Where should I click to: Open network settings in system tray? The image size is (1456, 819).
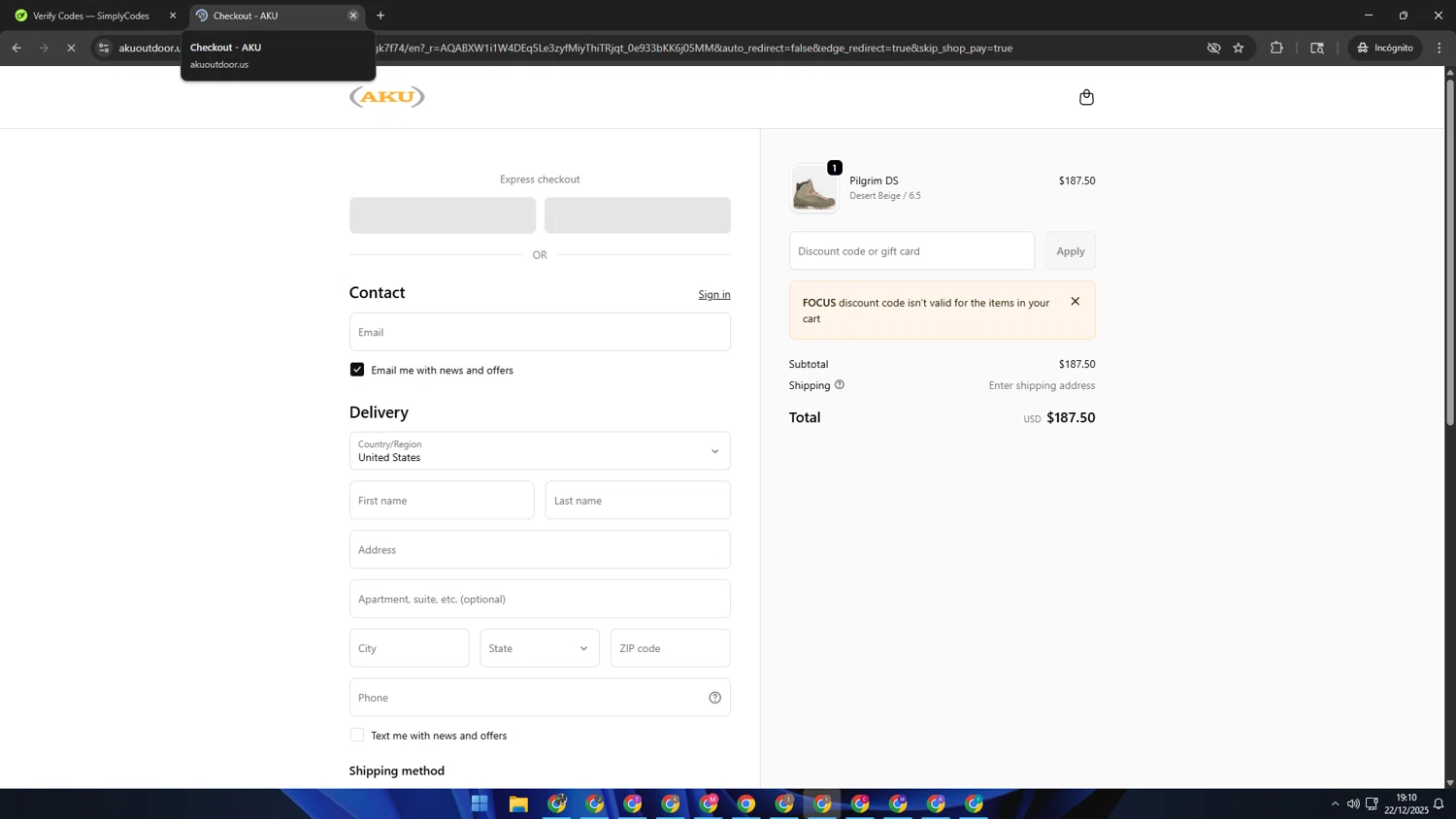(x=1372, y=803)
